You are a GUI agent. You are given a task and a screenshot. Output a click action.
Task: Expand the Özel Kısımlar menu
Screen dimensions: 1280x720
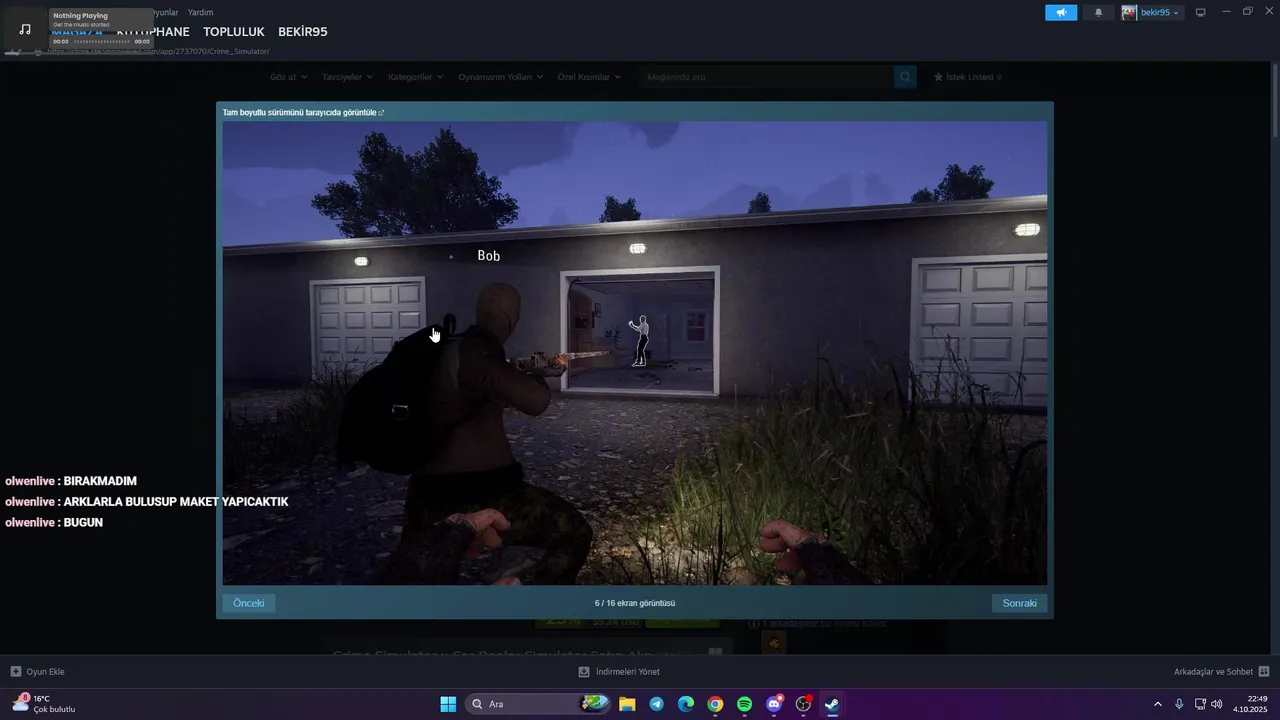(x=589, y=77)
